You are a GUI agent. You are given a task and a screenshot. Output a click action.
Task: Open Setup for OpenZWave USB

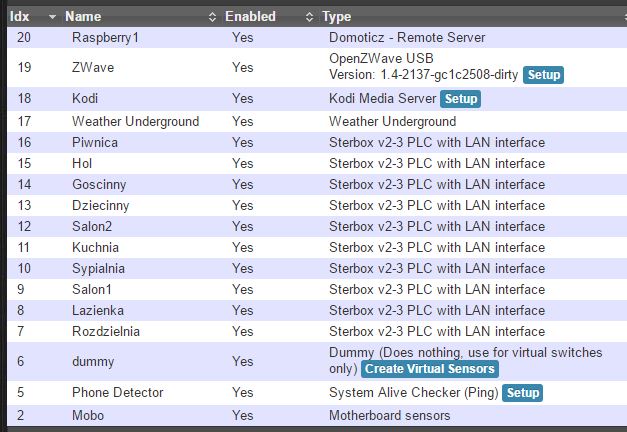543,75
